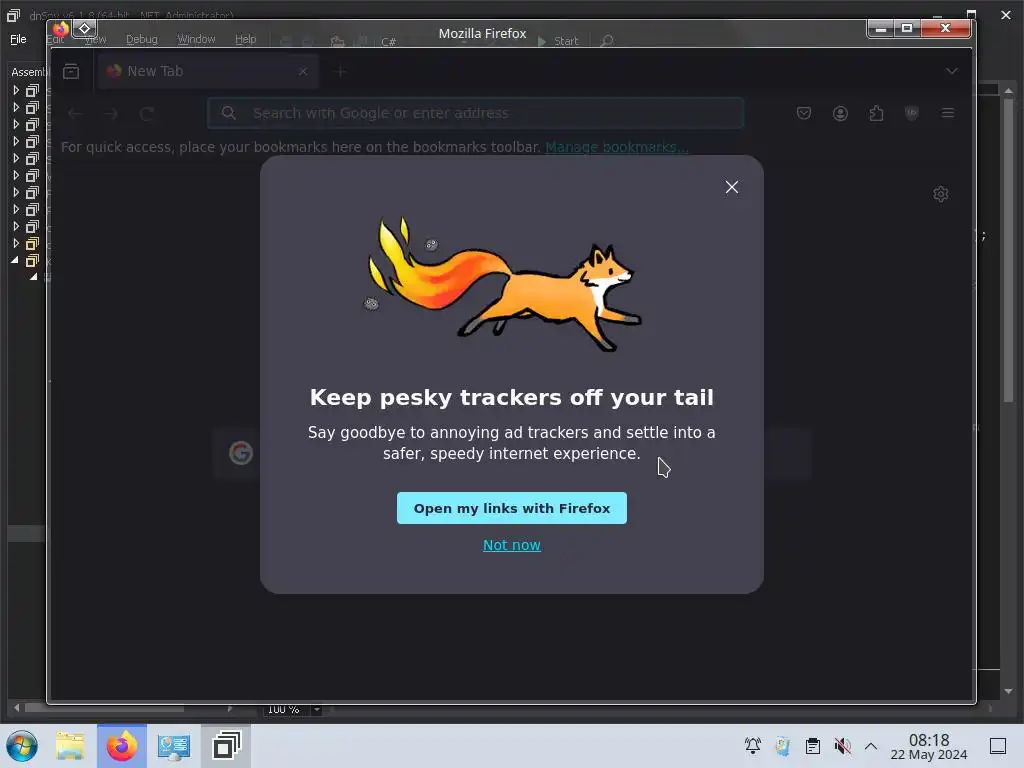Expand fifth assembly node in dnSpy tree

pos(16,158)
